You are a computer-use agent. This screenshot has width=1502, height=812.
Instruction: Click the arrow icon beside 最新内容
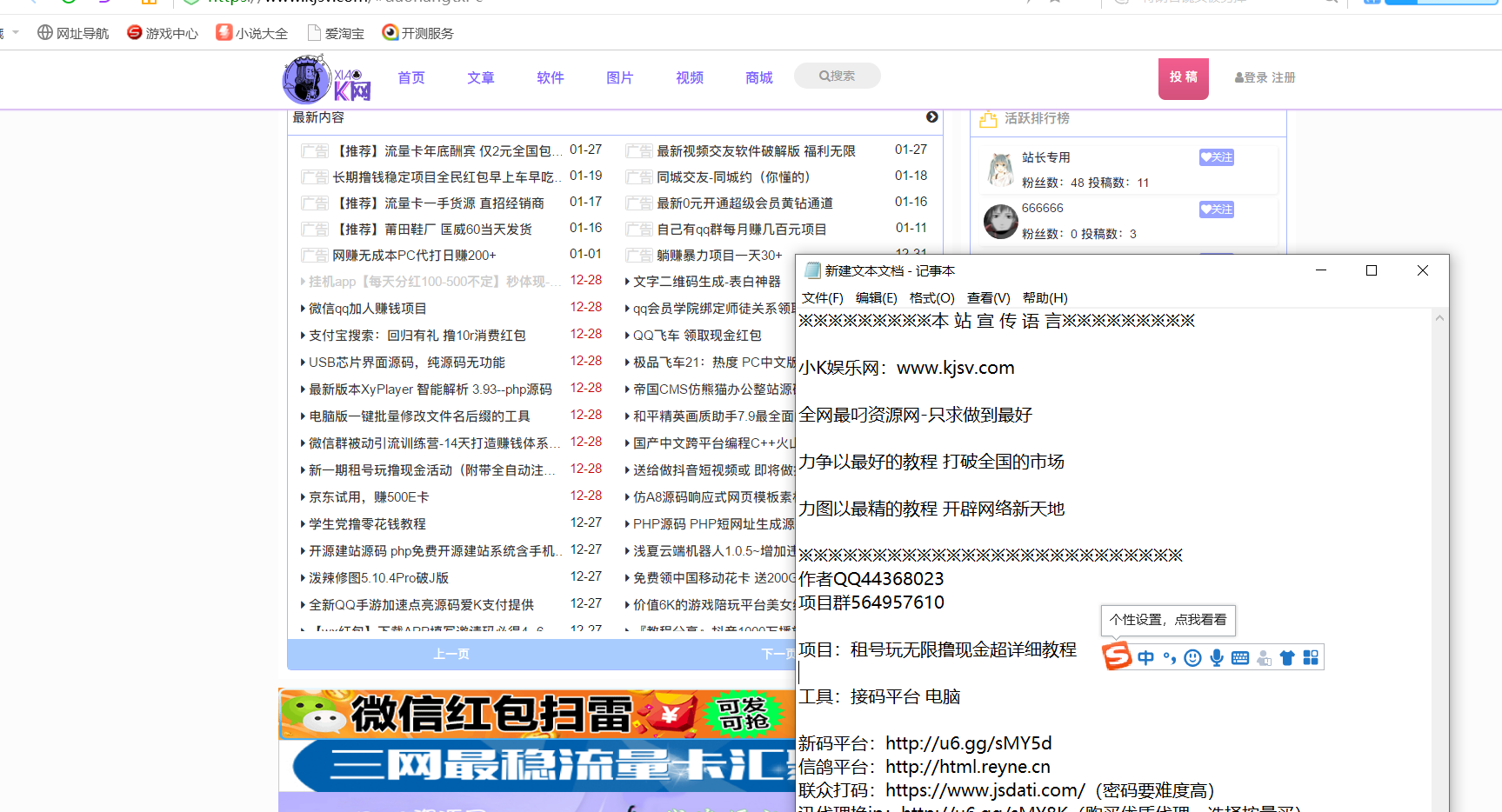932,116
